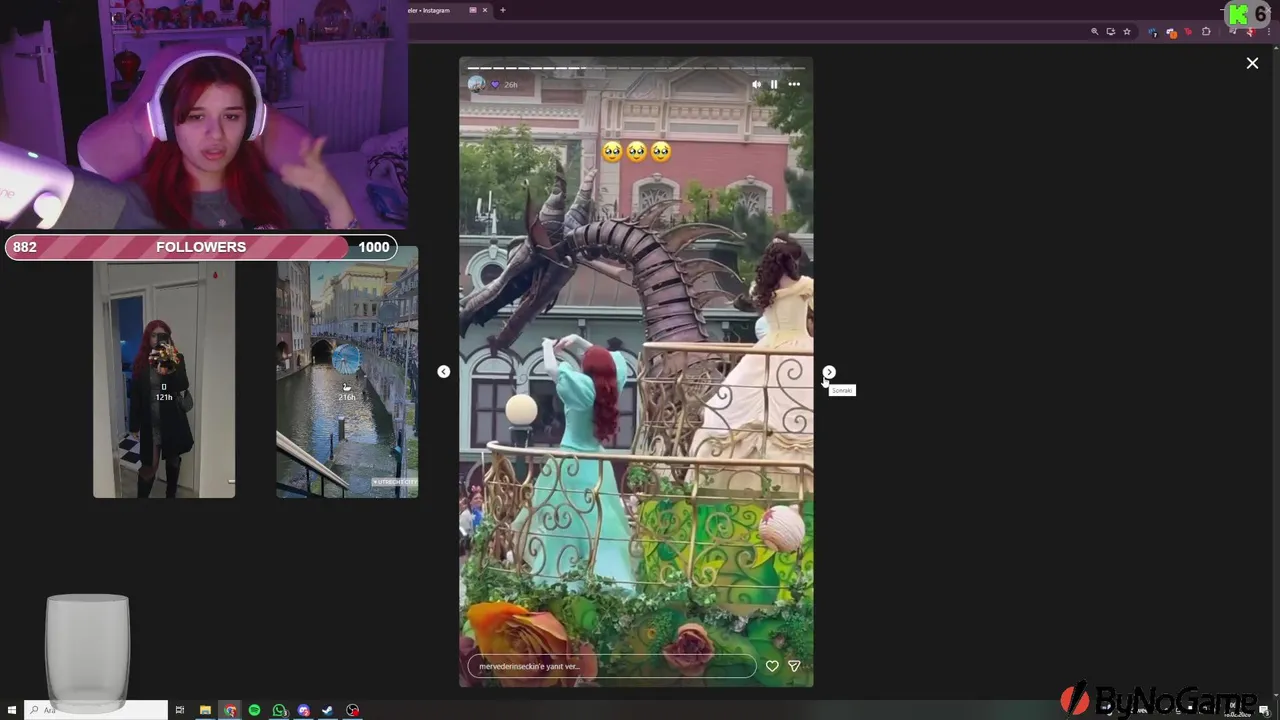1280x720 pixels.
Task: Close the story viewer with X
Action: click(1252, 63)
